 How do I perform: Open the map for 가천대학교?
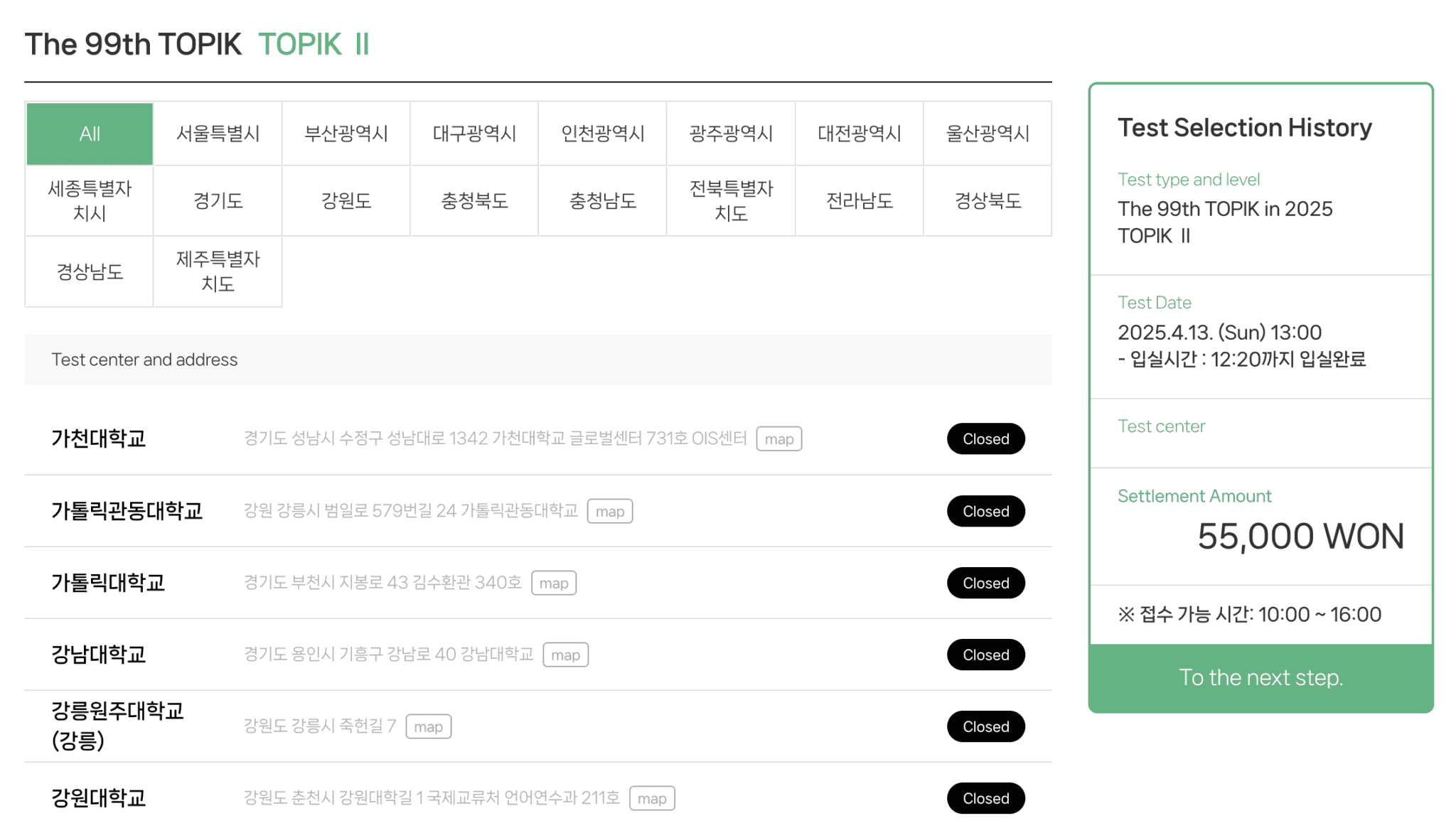pos(779,439)
